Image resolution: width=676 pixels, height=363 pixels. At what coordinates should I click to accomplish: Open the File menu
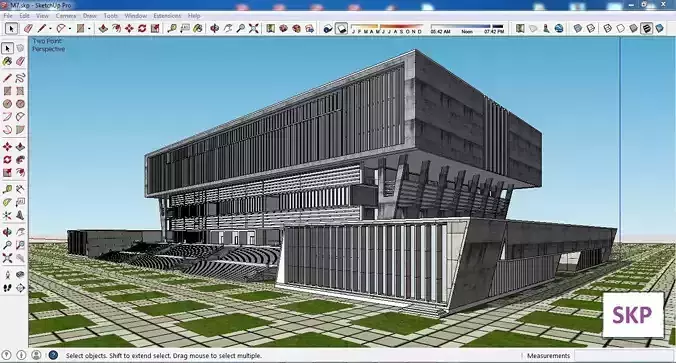coord(8,16)
